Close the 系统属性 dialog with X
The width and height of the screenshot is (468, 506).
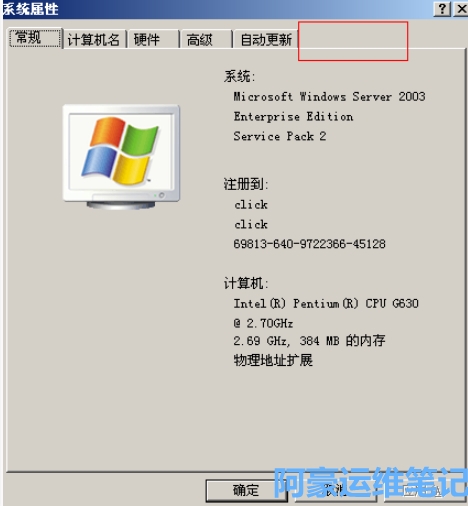[461, 9]
